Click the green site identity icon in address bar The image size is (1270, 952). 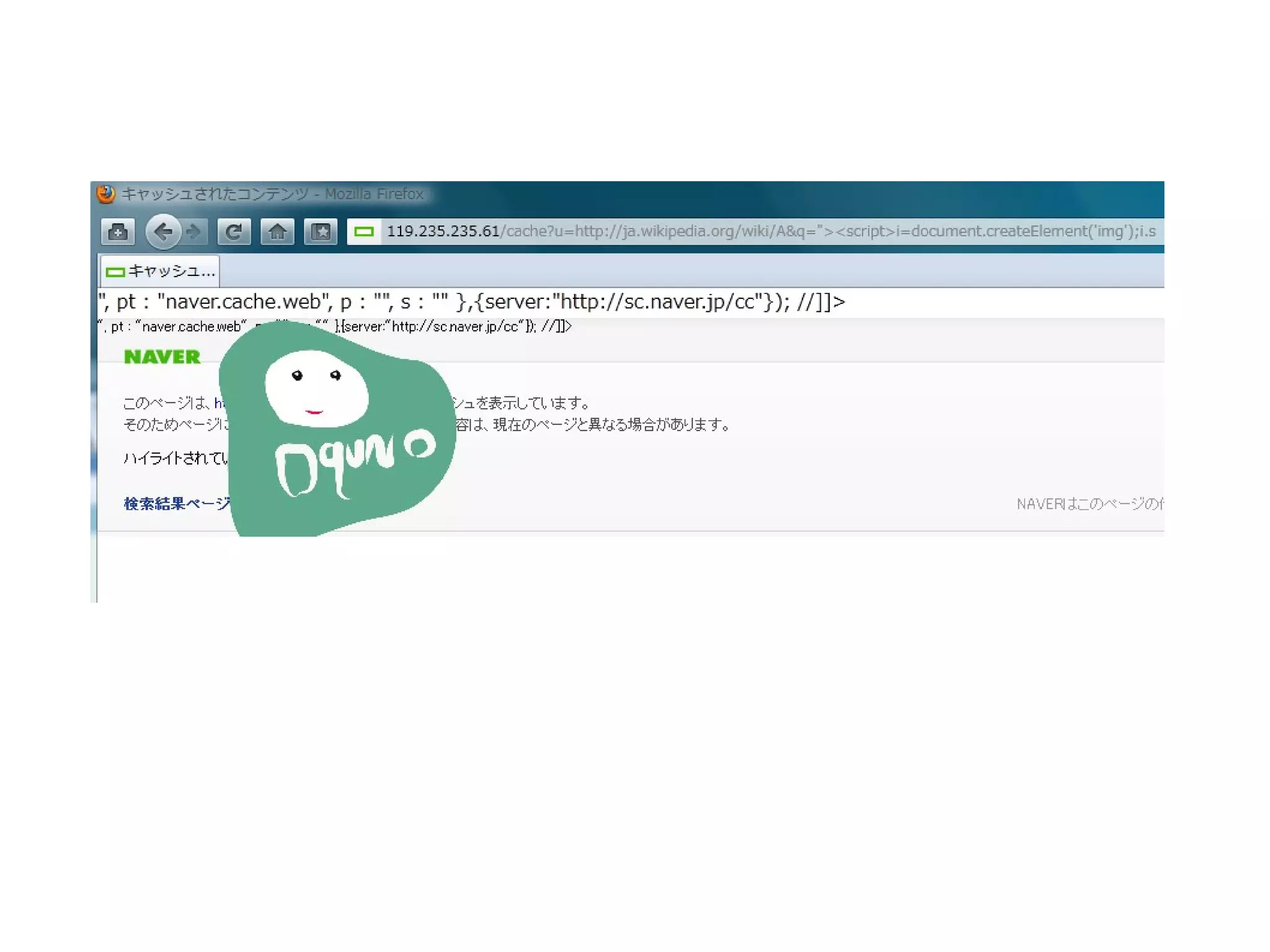tap(364, 232)
